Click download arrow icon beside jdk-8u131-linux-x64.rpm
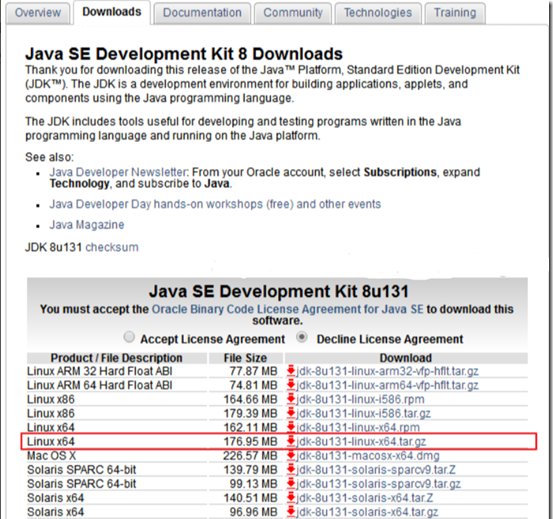Viewport: 553px width, 519px height. [291, 427]
